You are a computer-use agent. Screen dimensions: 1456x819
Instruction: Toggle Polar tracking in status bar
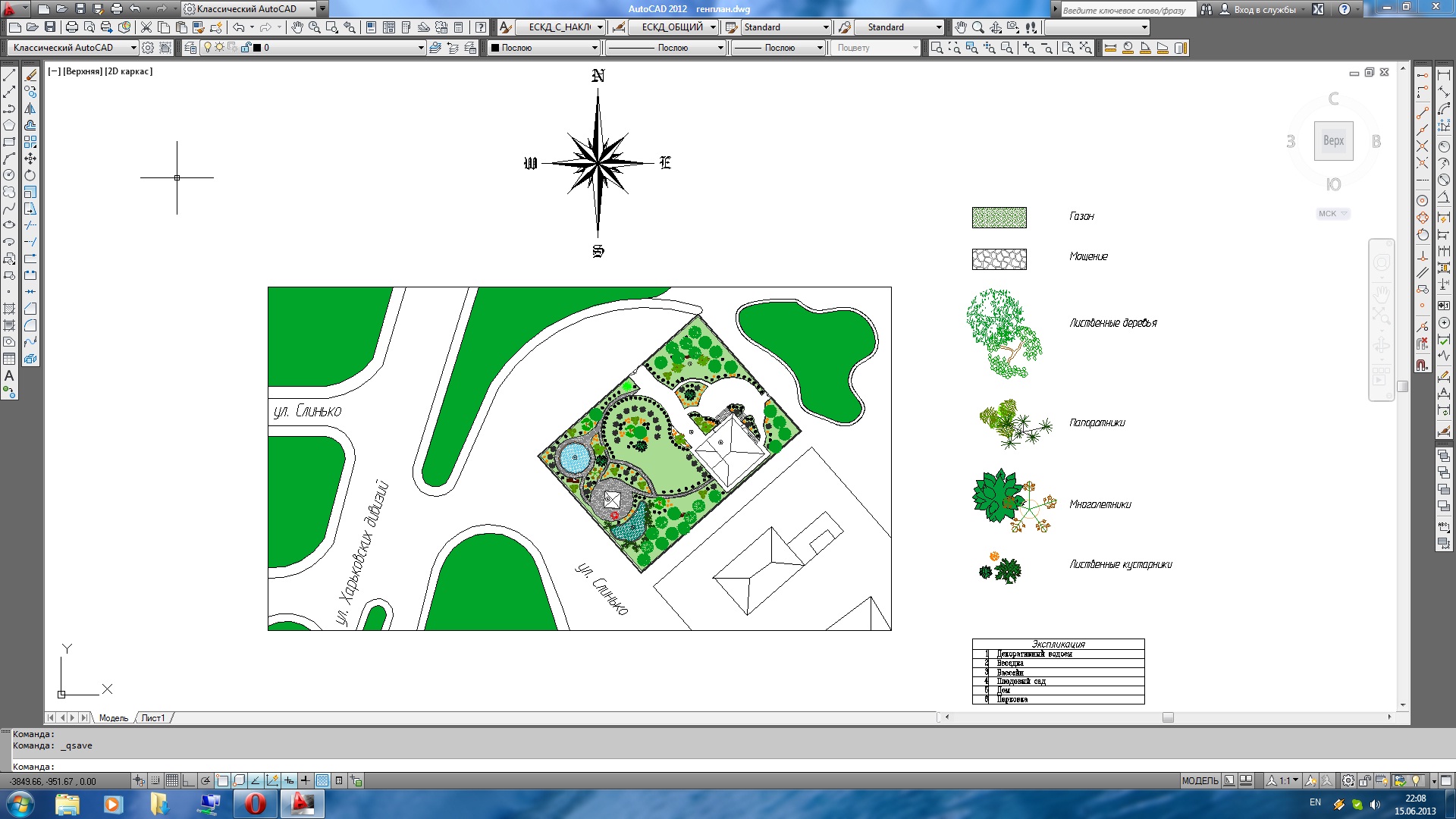pyautogui.click(x=206, y=780)
